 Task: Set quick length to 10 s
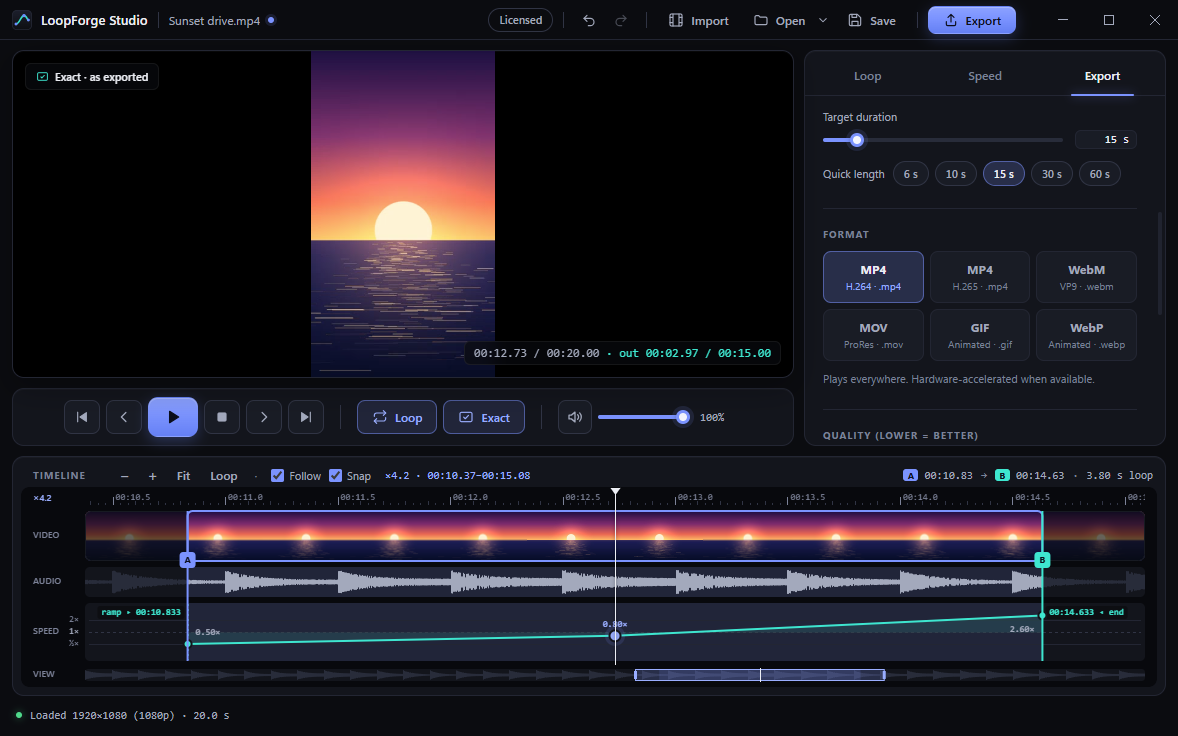956,173
